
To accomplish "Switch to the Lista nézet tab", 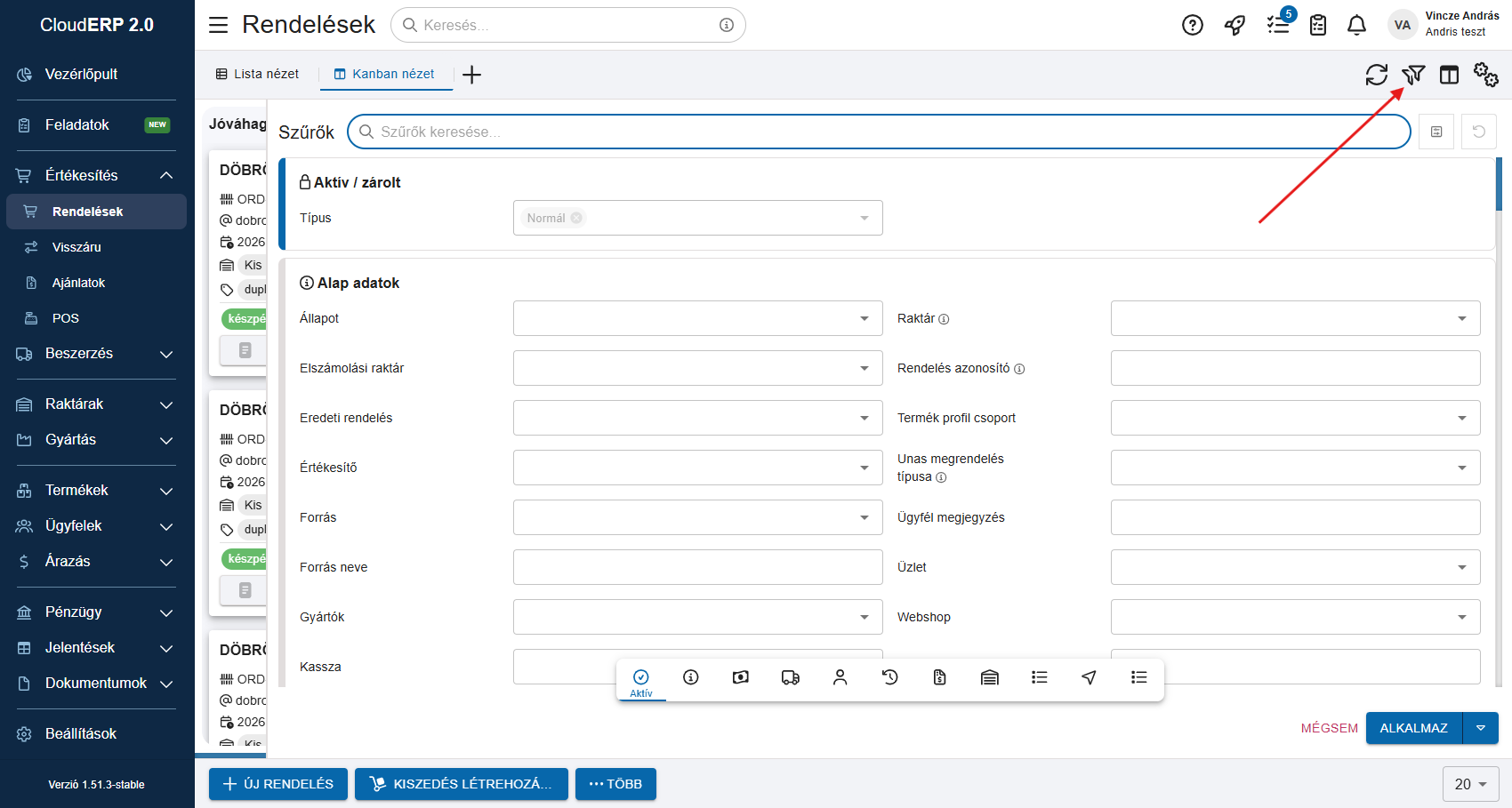I will coord(257,74).
